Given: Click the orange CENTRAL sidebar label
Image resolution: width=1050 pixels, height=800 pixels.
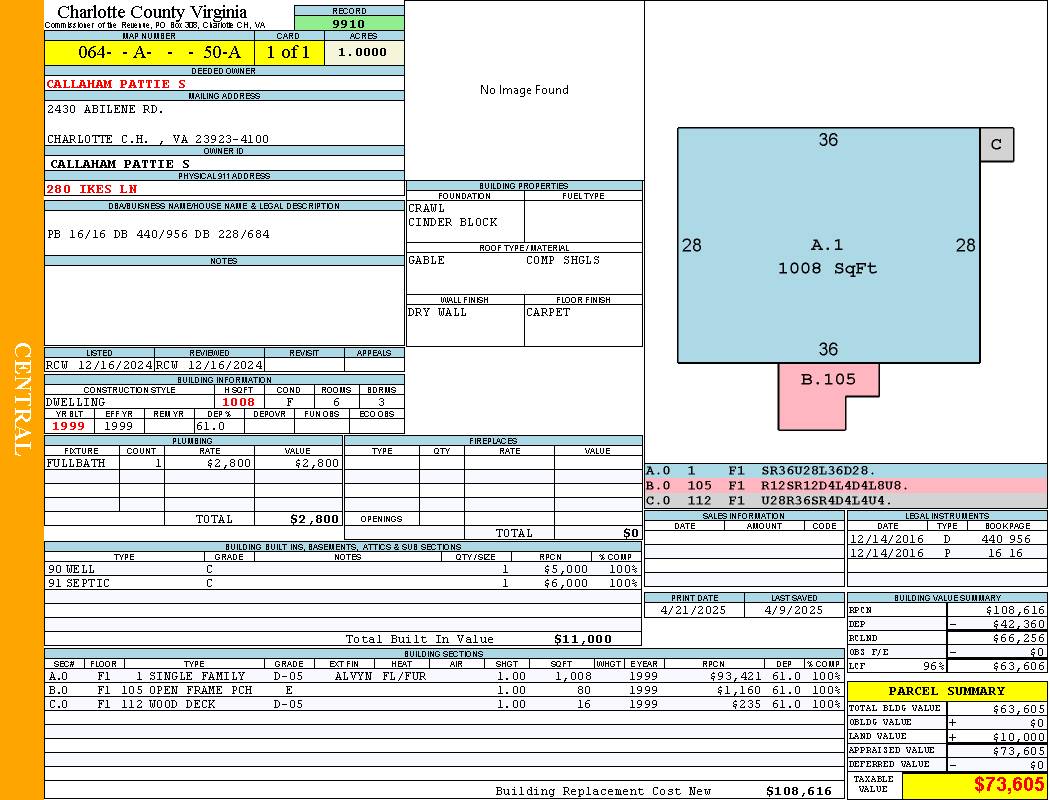Looking at the screenshot, I should point(22,400).
